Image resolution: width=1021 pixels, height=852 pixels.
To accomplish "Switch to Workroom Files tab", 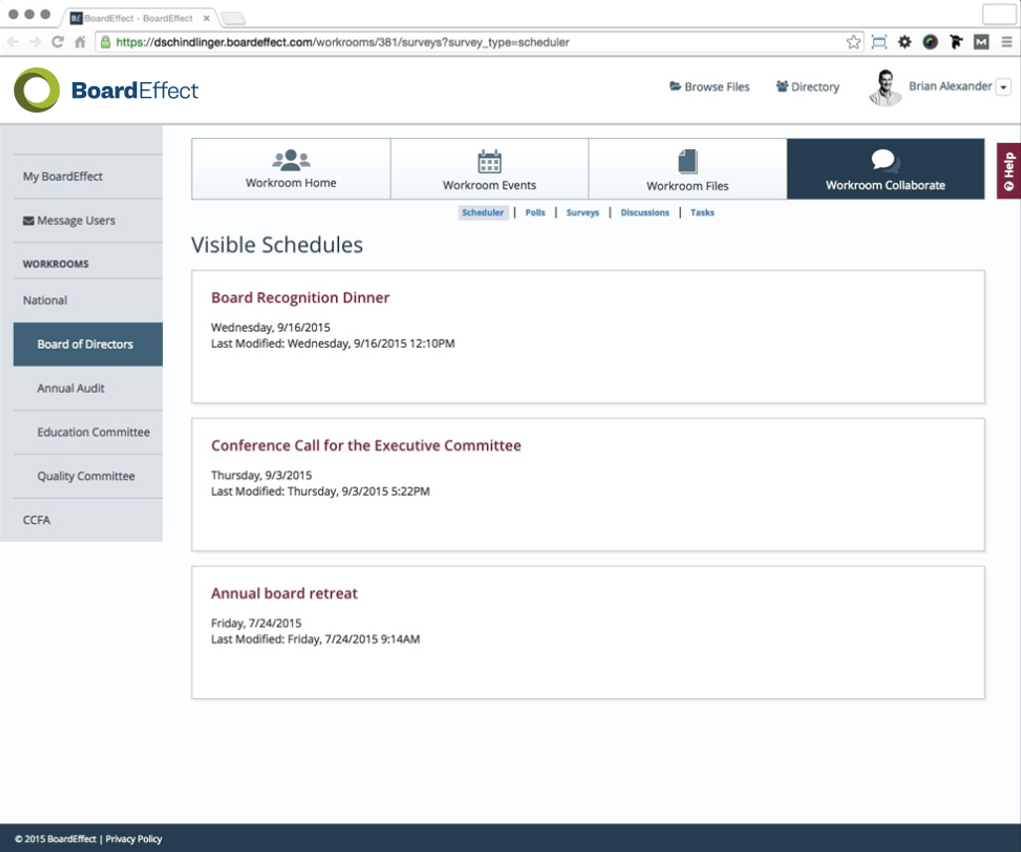I will [x=688, y=169].
